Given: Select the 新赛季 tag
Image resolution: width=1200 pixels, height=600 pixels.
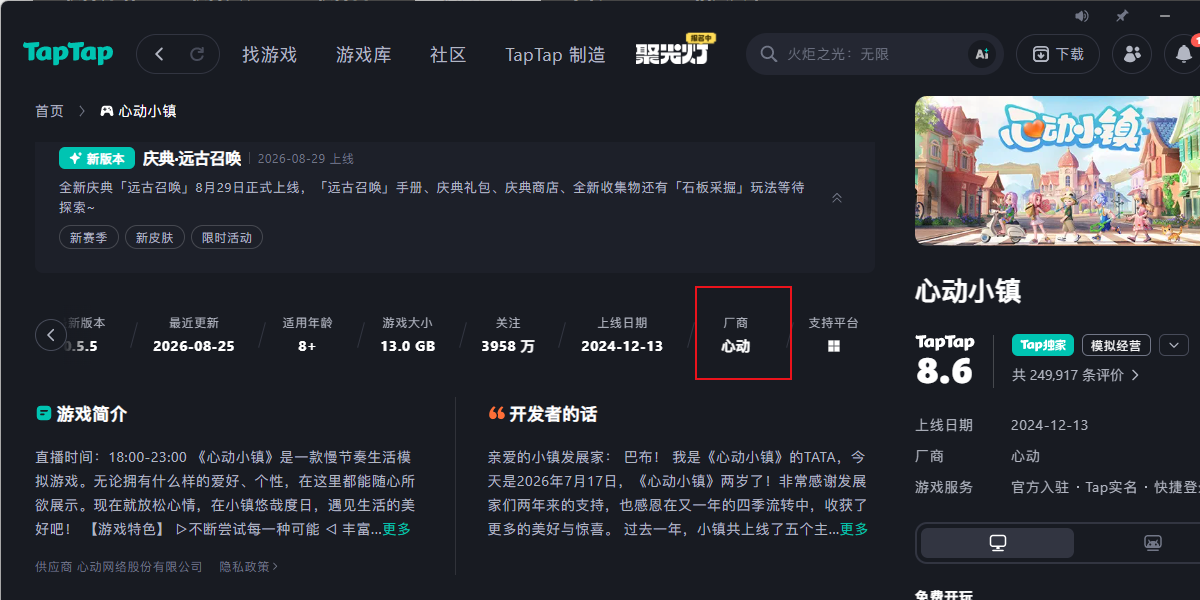Looking at the screenshot, I should 89,237.
